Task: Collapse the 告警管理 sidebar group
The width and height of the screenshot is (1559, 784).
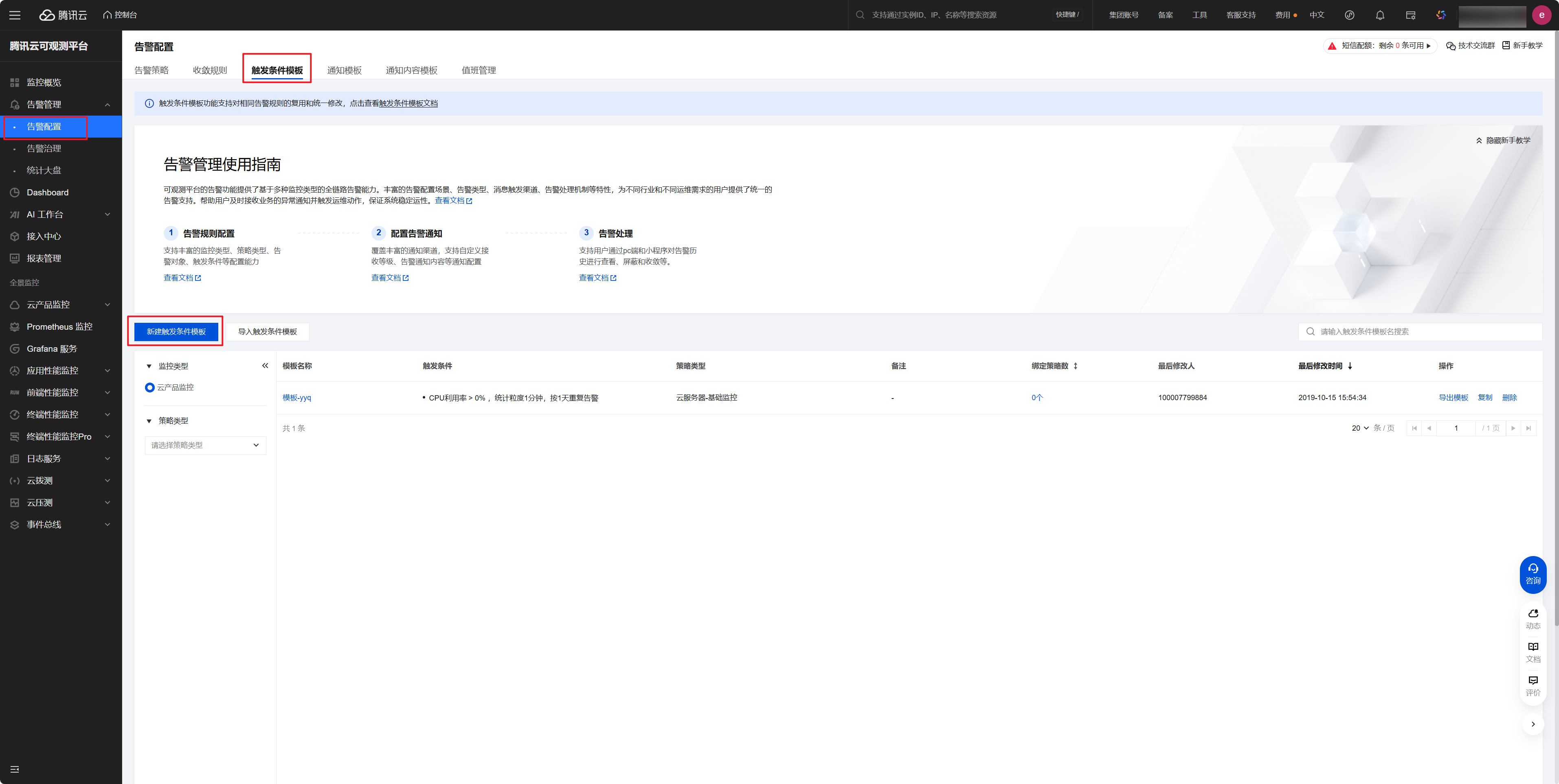Action: point(61,105)
